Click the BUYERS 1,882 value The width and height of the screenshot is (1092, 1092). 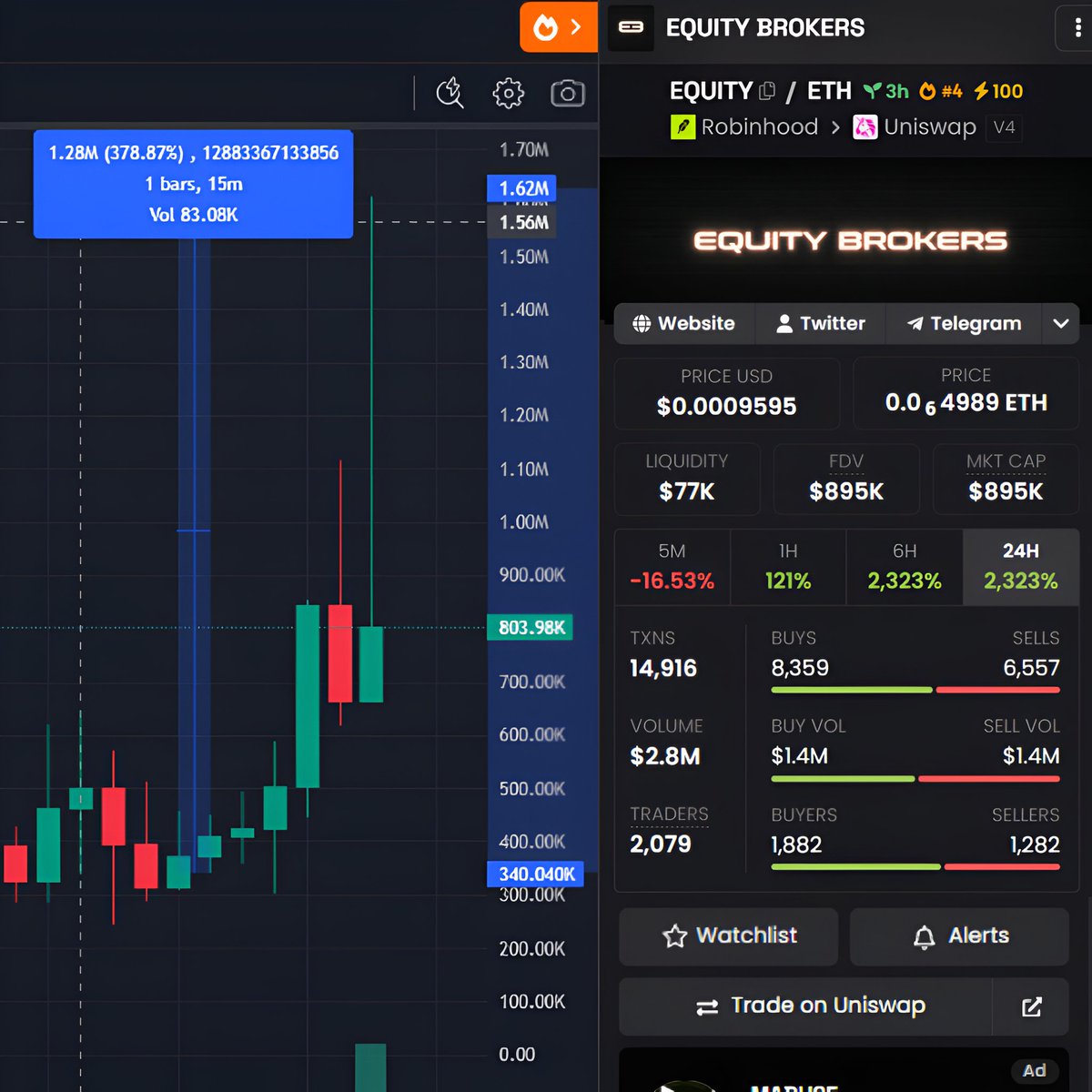[796, 845]
